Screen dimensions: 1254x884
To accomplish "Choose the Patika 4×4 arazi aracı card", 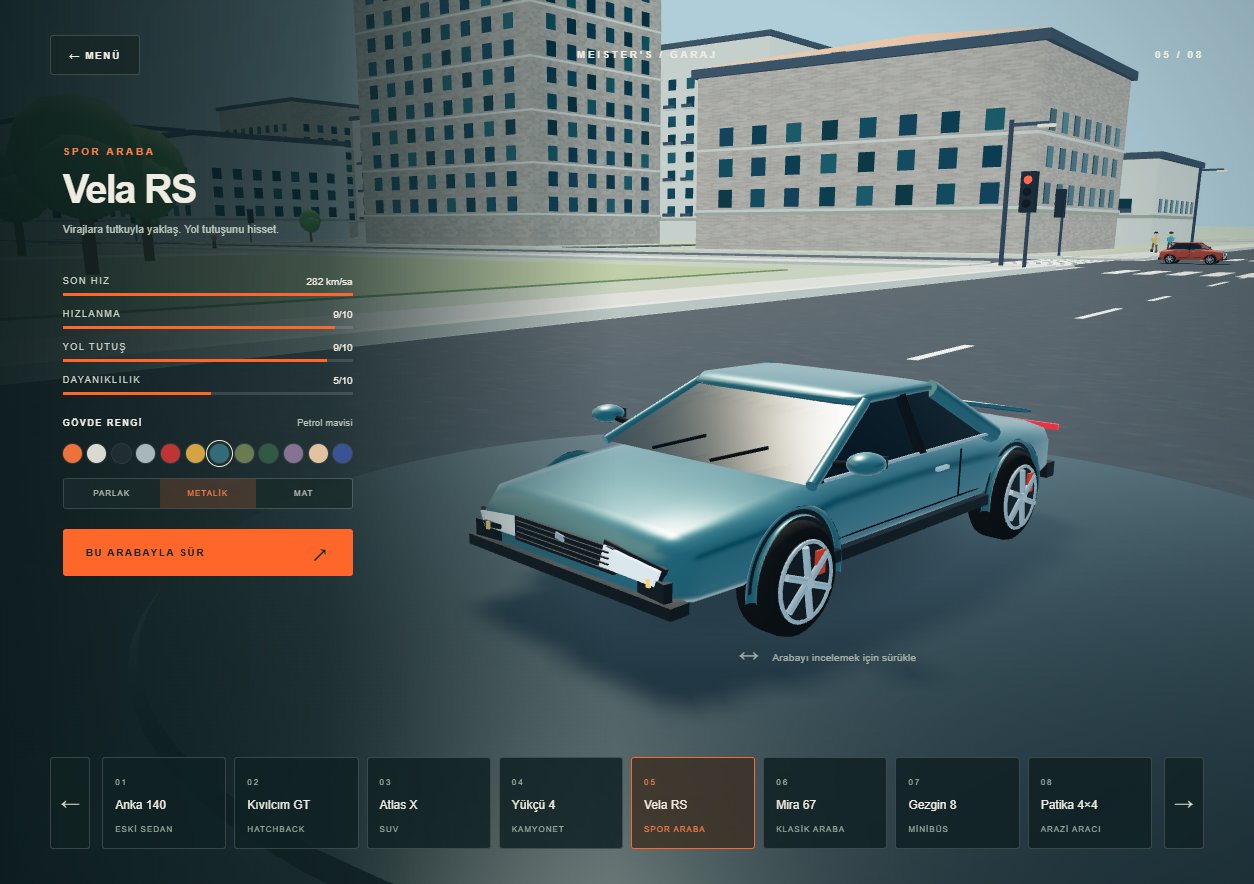I will [1090, 803].
